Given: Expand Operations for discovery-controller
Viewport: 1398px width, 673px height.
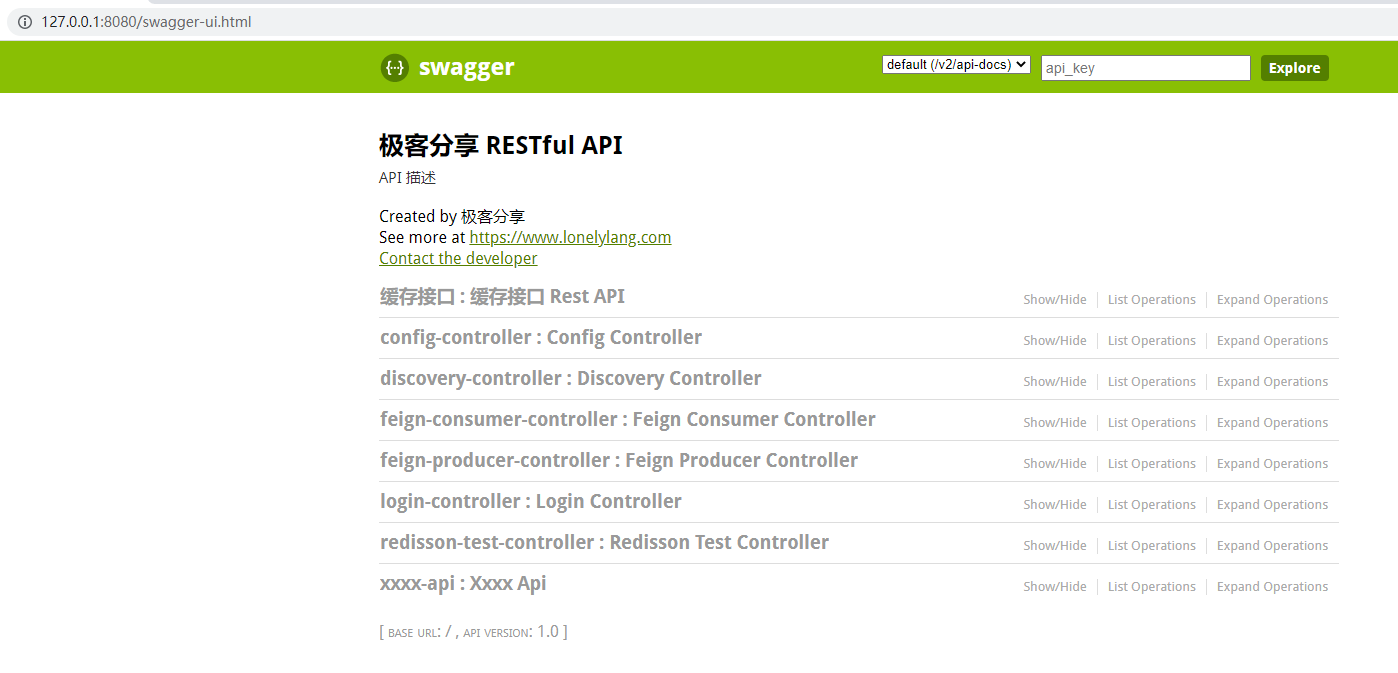Looking at the screenshot, I should point(1273,382).
